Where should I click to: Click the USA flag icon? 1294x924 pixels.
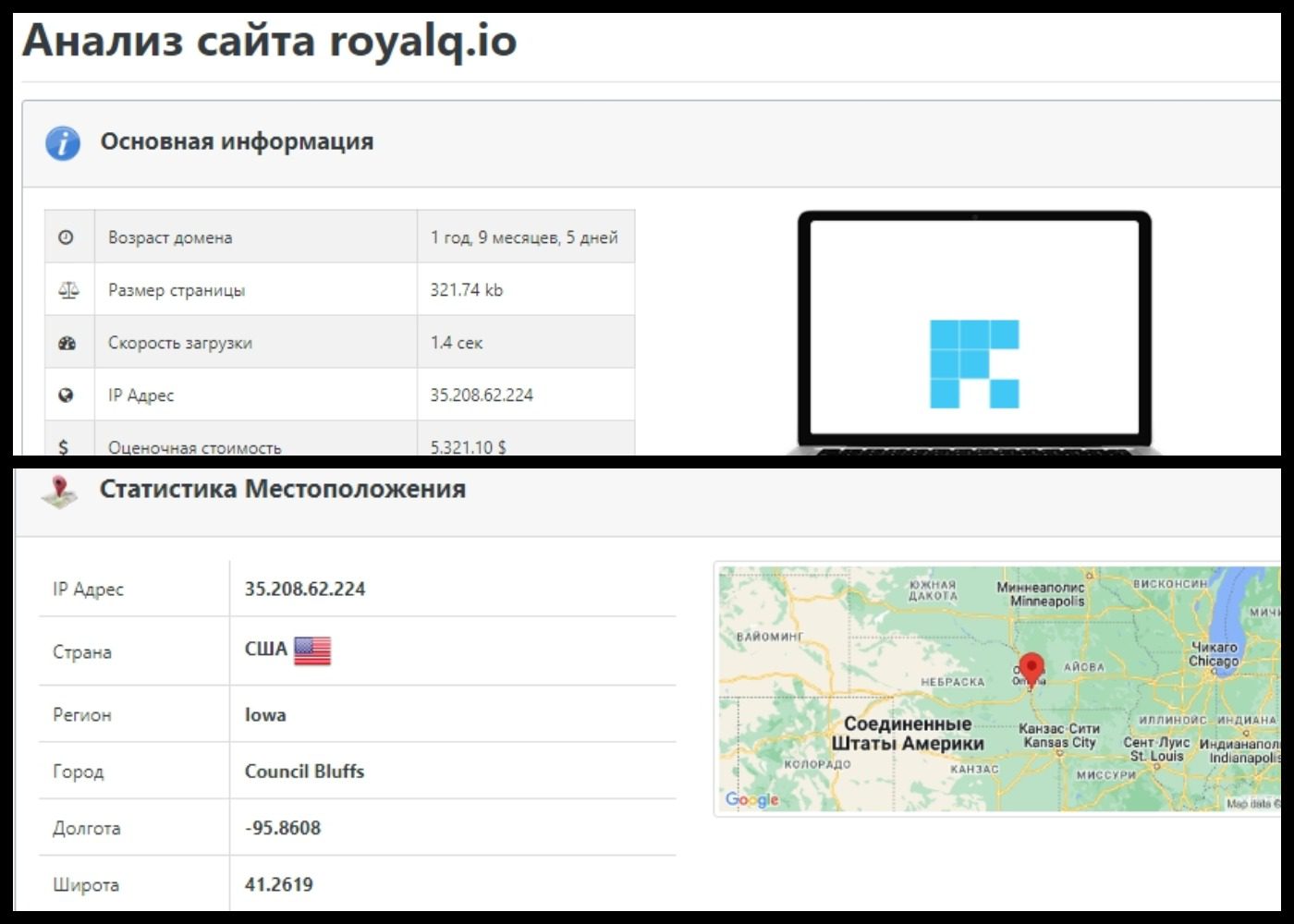pos(312,651)
